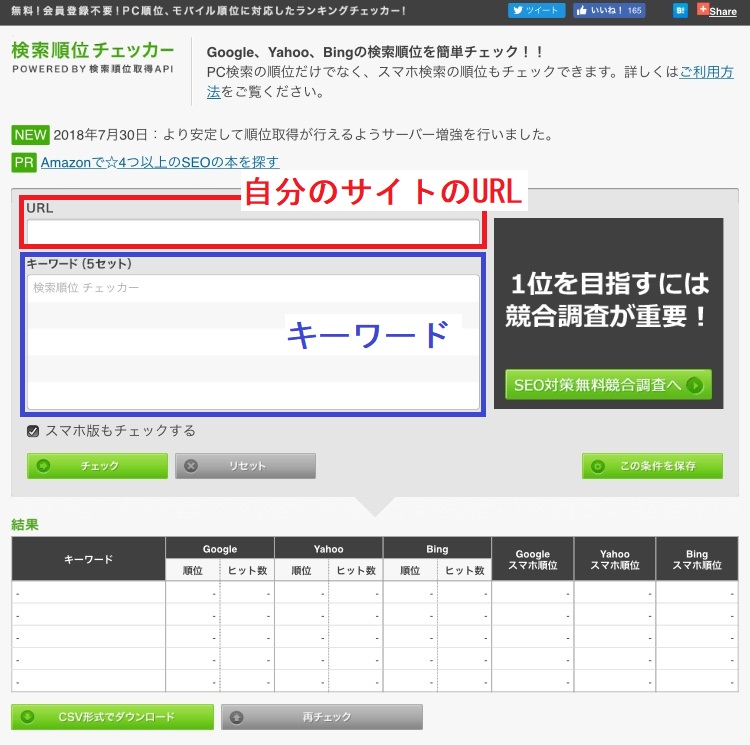Image resolution: width=750 pixels, height=745 pixels.
Task: Click the 2018年7月30日 server notice text
Action: 303,135
